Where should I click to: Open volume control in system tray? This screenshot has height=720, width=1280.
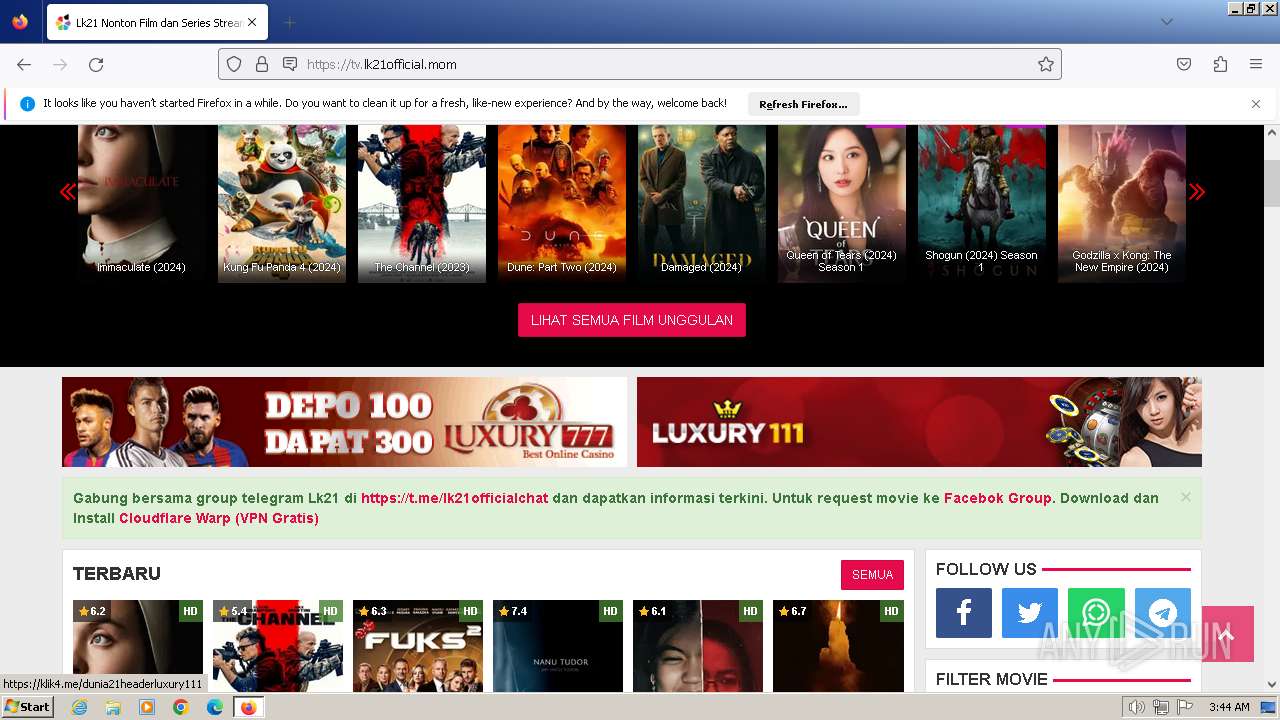(x=1137, y=707)
